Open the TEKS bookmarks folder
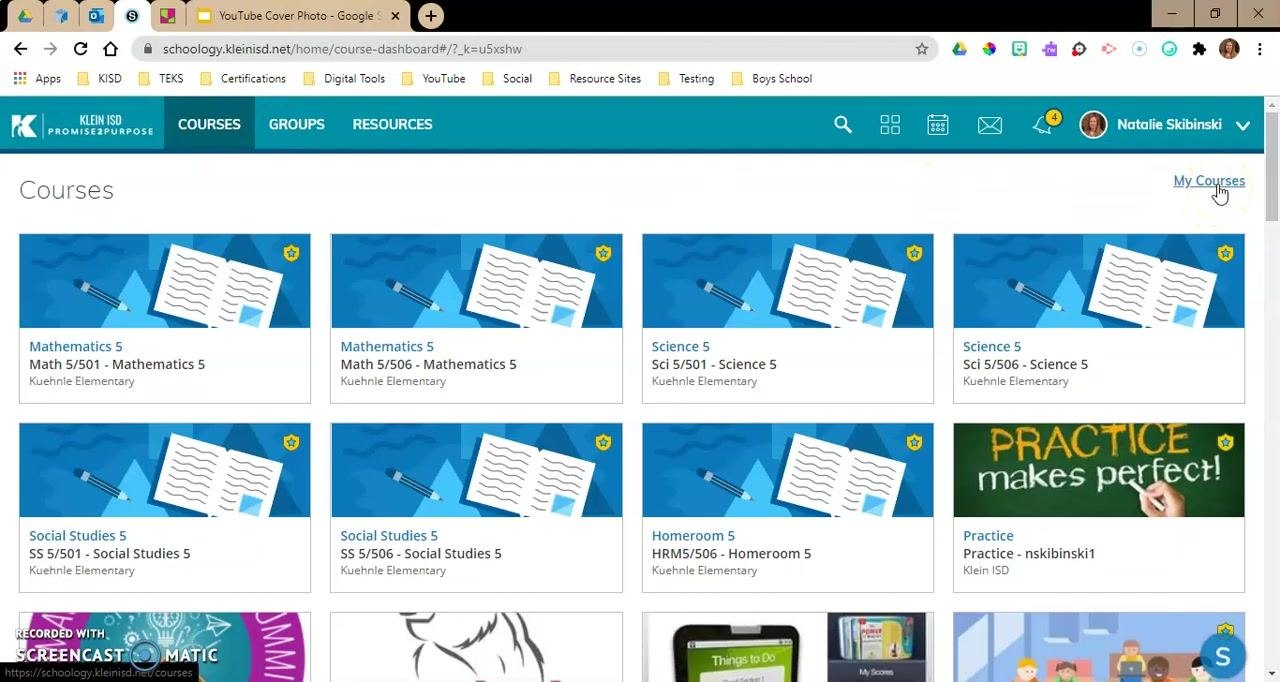The image size is (1280, 682). (x=160, y=78)
